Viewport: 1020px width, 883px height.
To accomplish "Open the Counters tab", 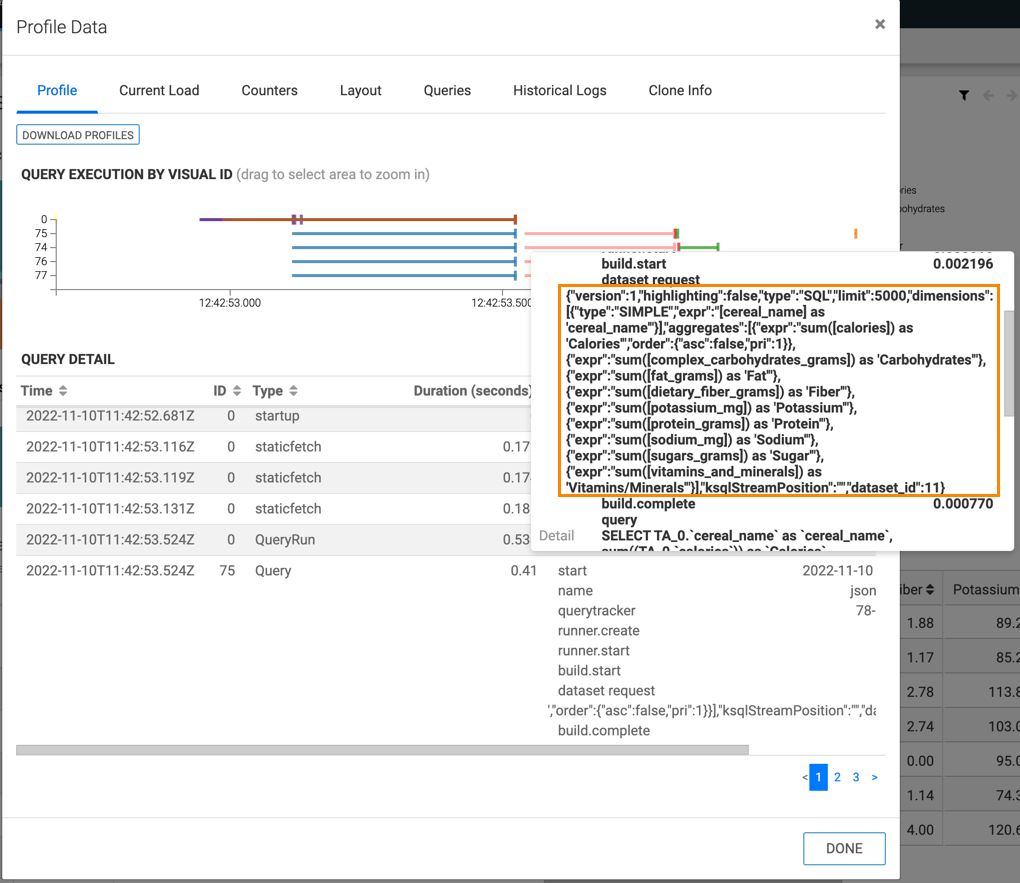I will 269,90.
